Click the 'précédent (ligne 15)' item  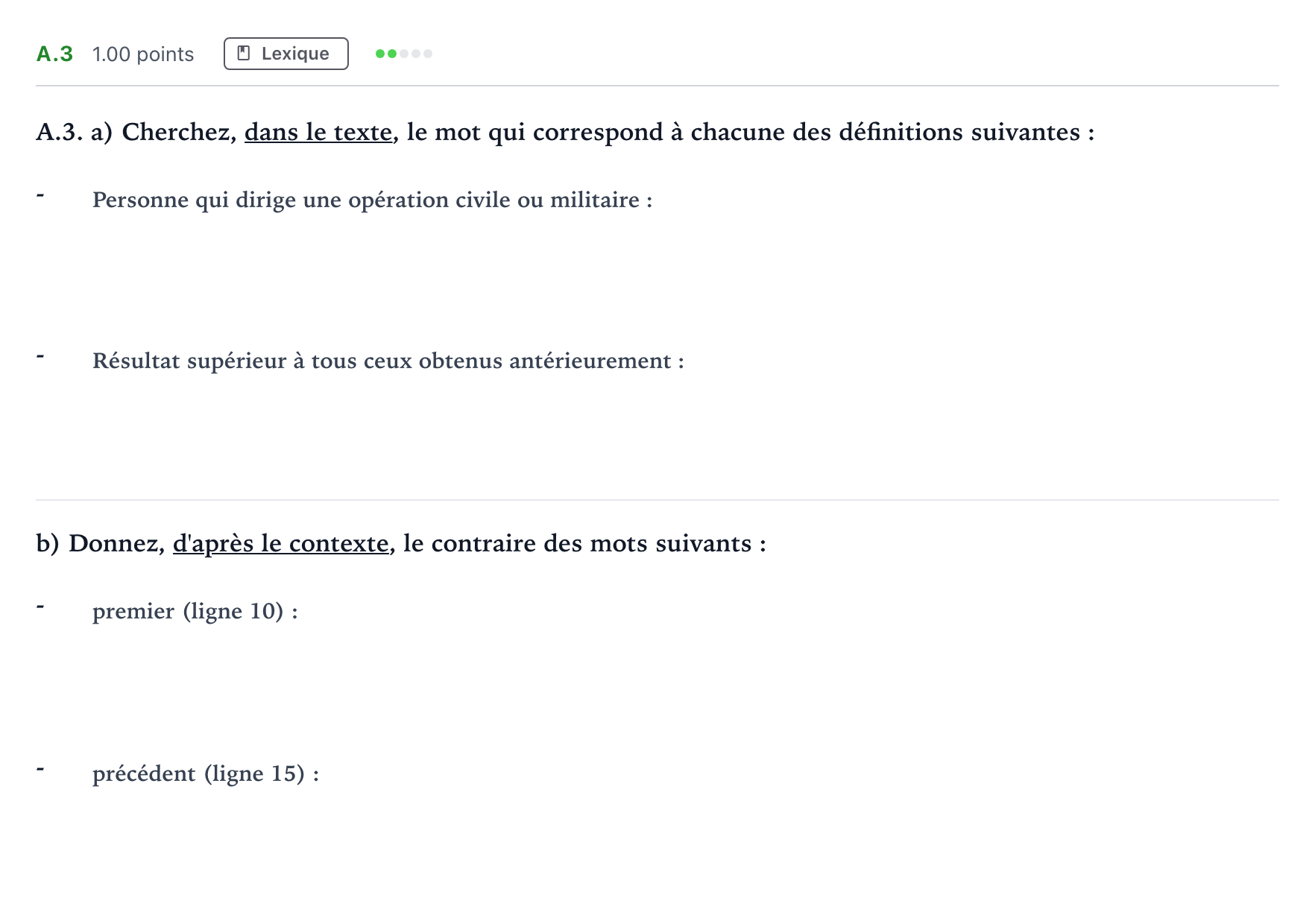[x=206, y=773]
